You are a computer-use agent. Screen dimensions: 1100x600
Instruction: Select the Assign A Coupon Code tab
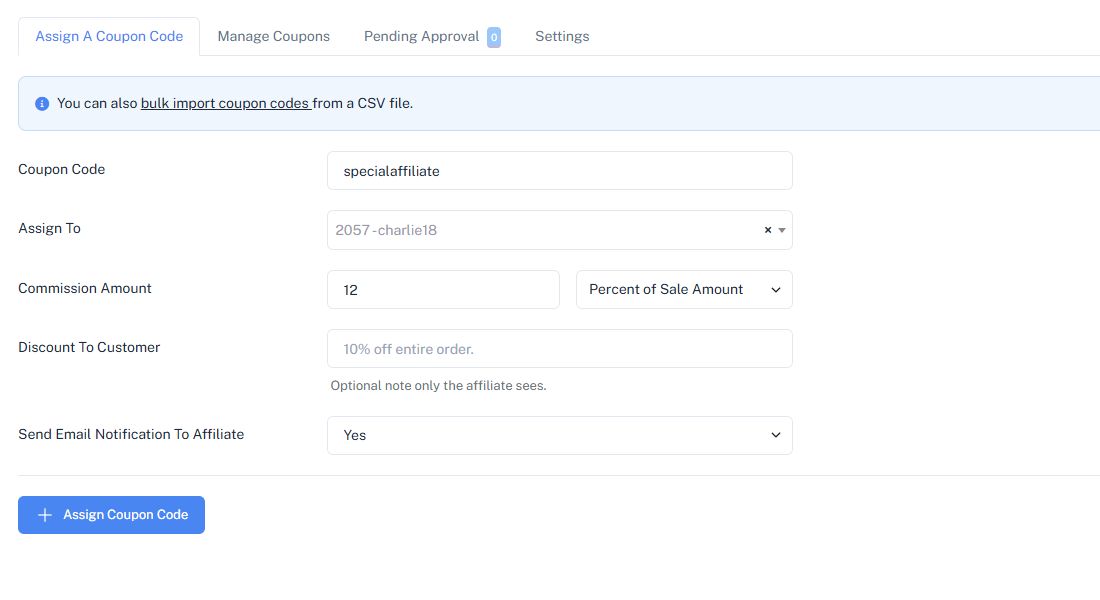pyautogui.click(x=109, y=35)
